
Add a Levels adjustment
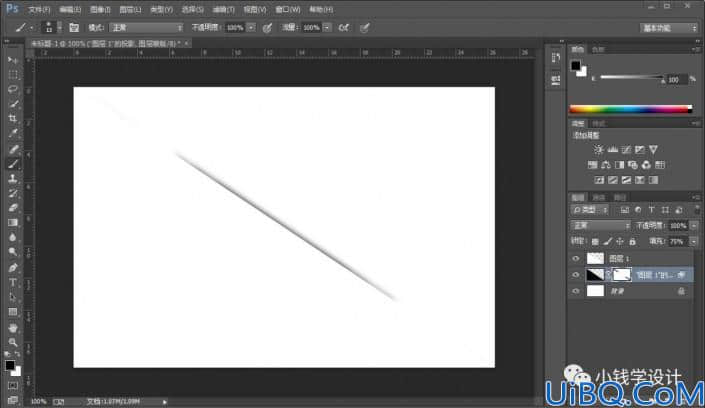coord(612,149)
